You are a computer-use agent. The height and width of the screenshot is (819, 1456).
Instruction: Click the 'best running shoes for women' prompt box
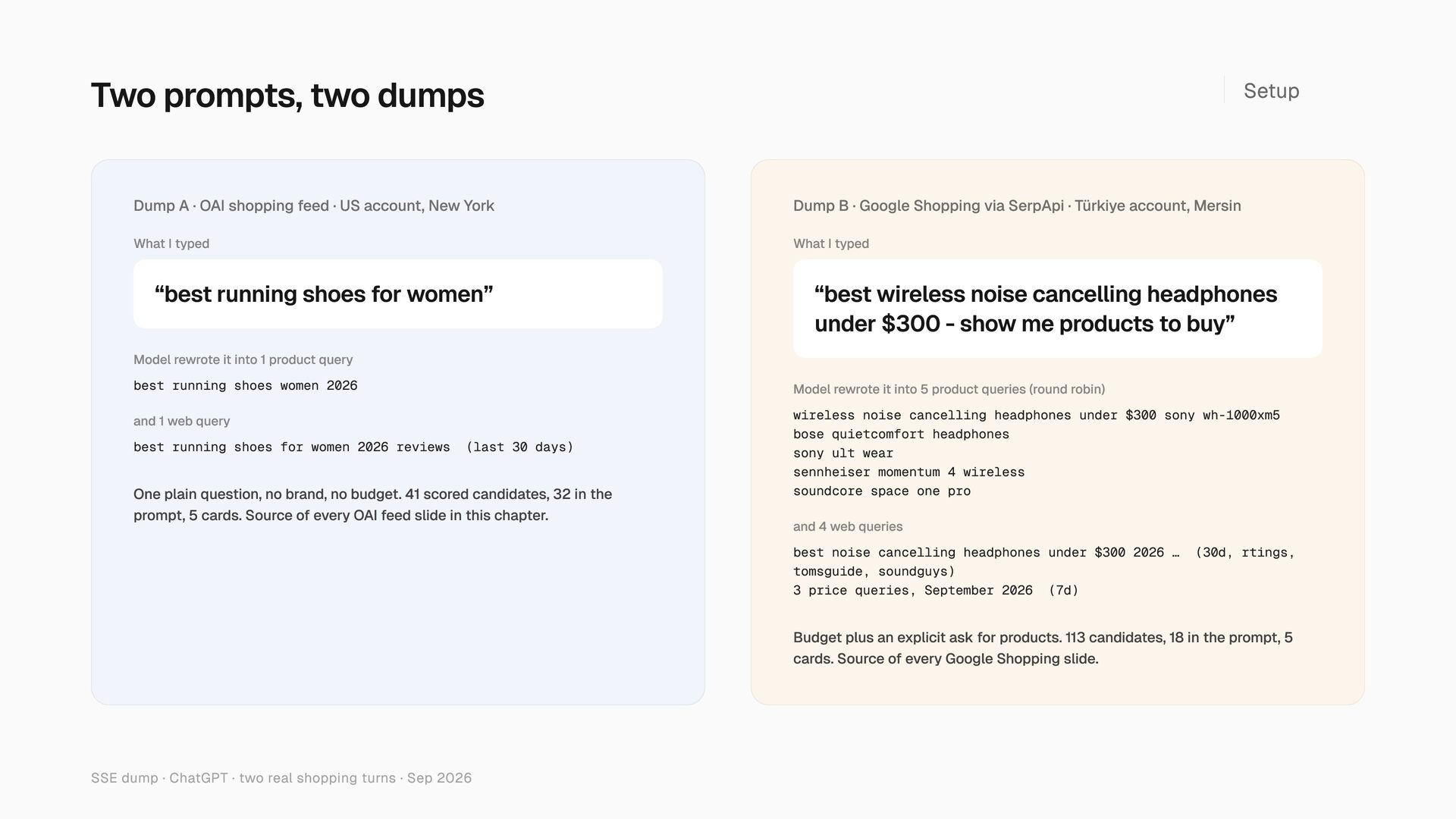click(398, 294)
